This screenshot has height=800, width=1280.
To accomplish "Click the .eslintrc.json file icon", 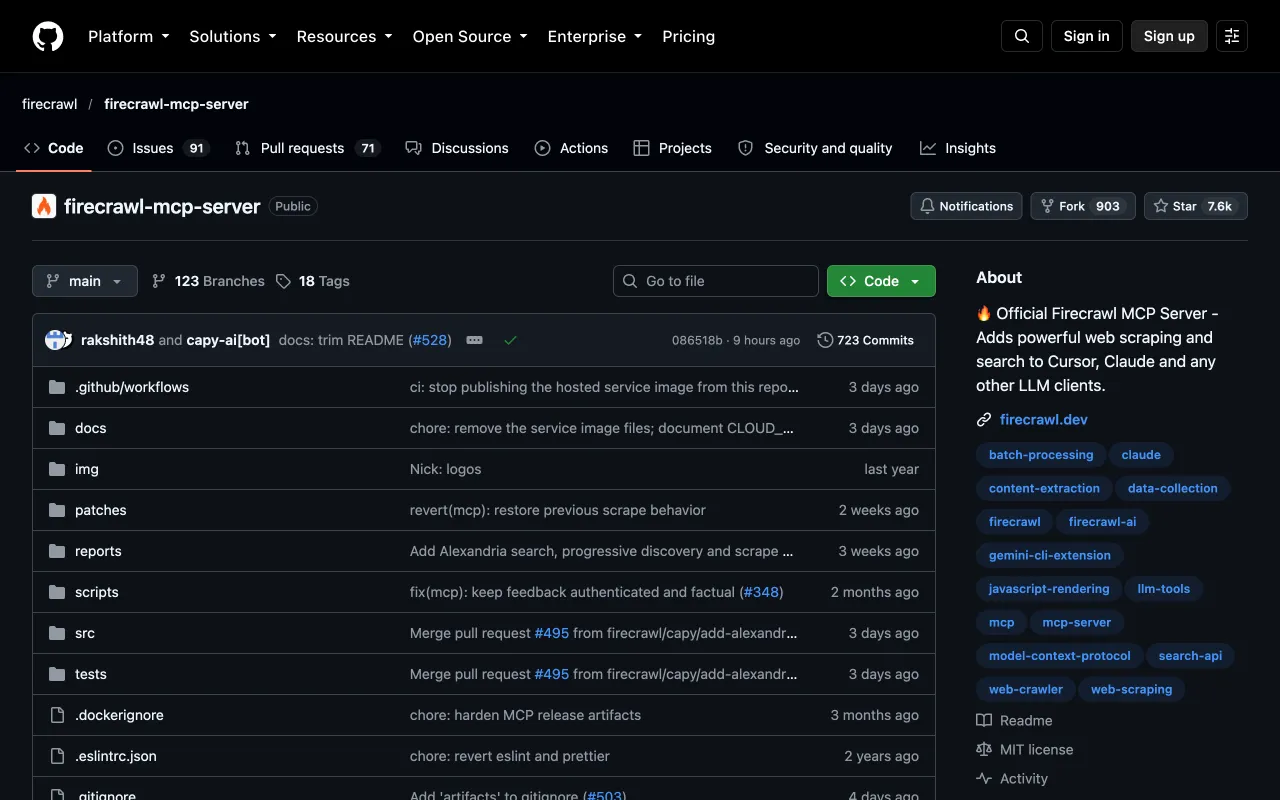I will (57, 756).
